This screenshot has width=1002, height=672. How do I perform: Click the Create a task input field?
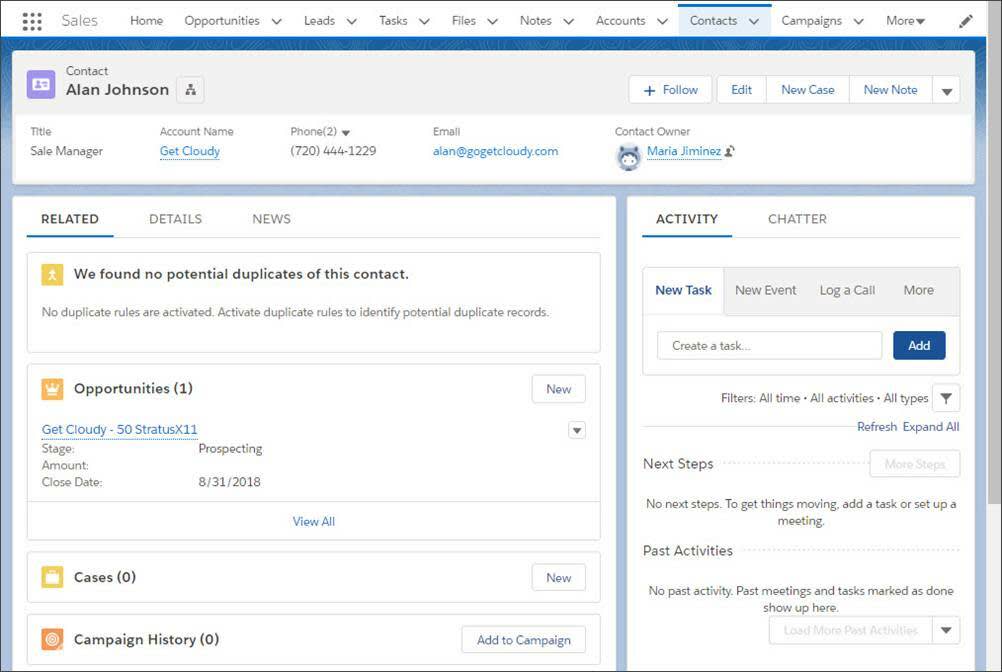pyautogui.click(x=769, y=345)
